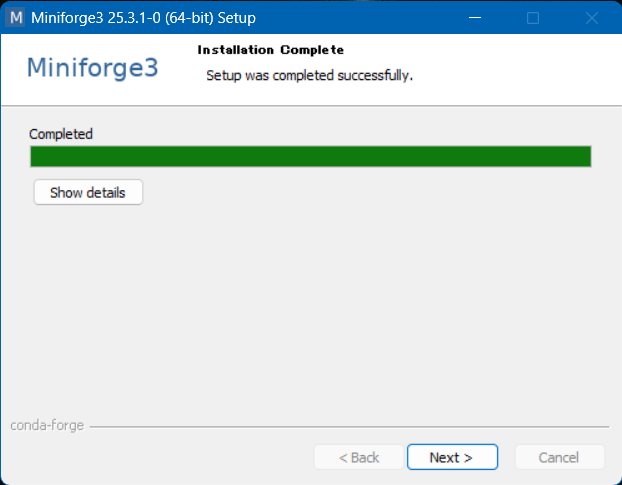622x485 pixels.
Task: Click the divider line beside conda-forge
Action: pos(350,426)
